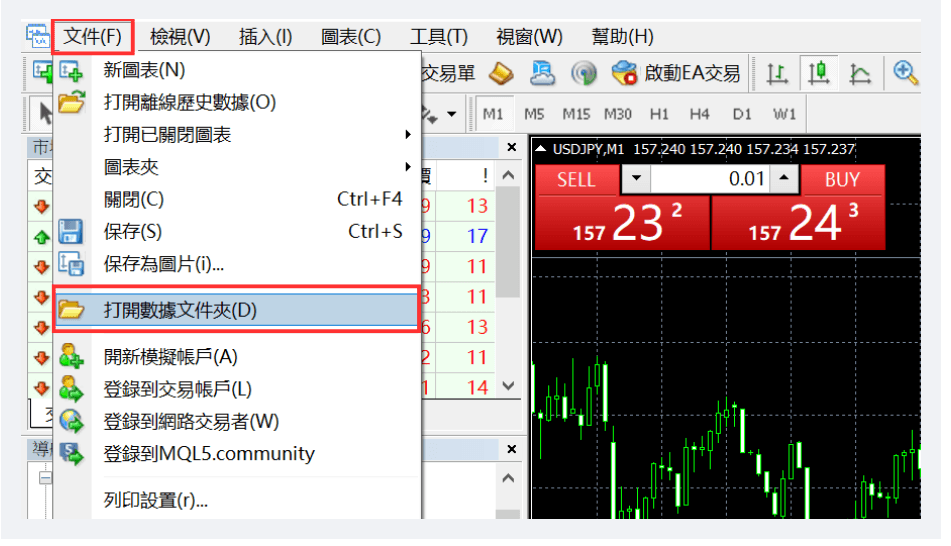Click the cloud VPS hosting icon
Image resolution: width=951 pixels, height=546 pixels.
[x=542, y=73]
